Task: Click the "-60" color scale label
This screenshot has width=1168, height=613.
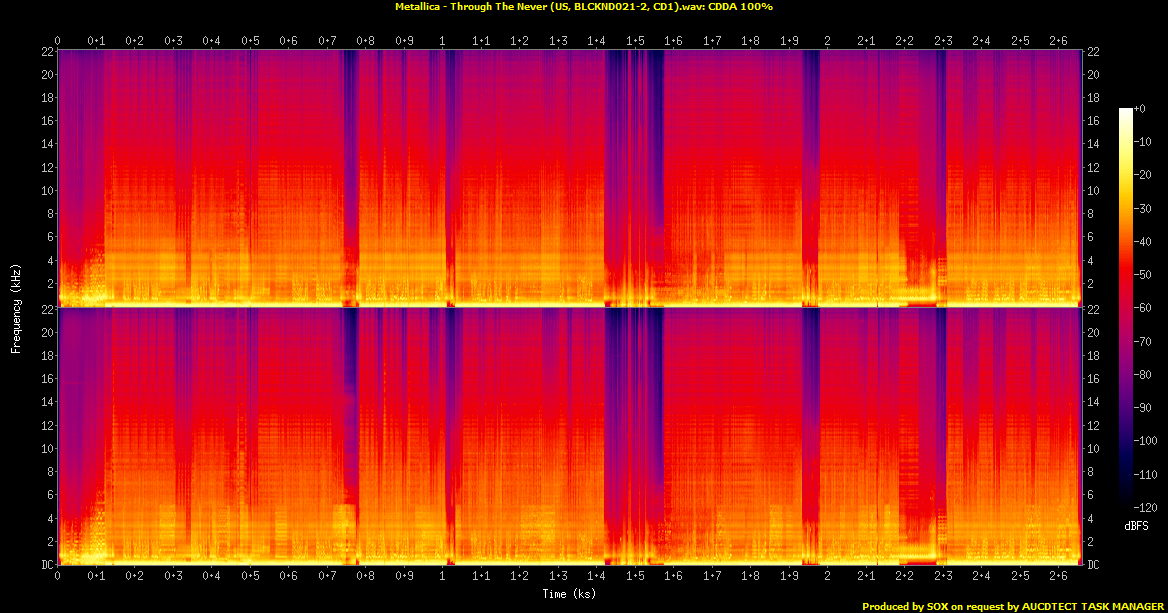Action: click(x=1142, y=308)
